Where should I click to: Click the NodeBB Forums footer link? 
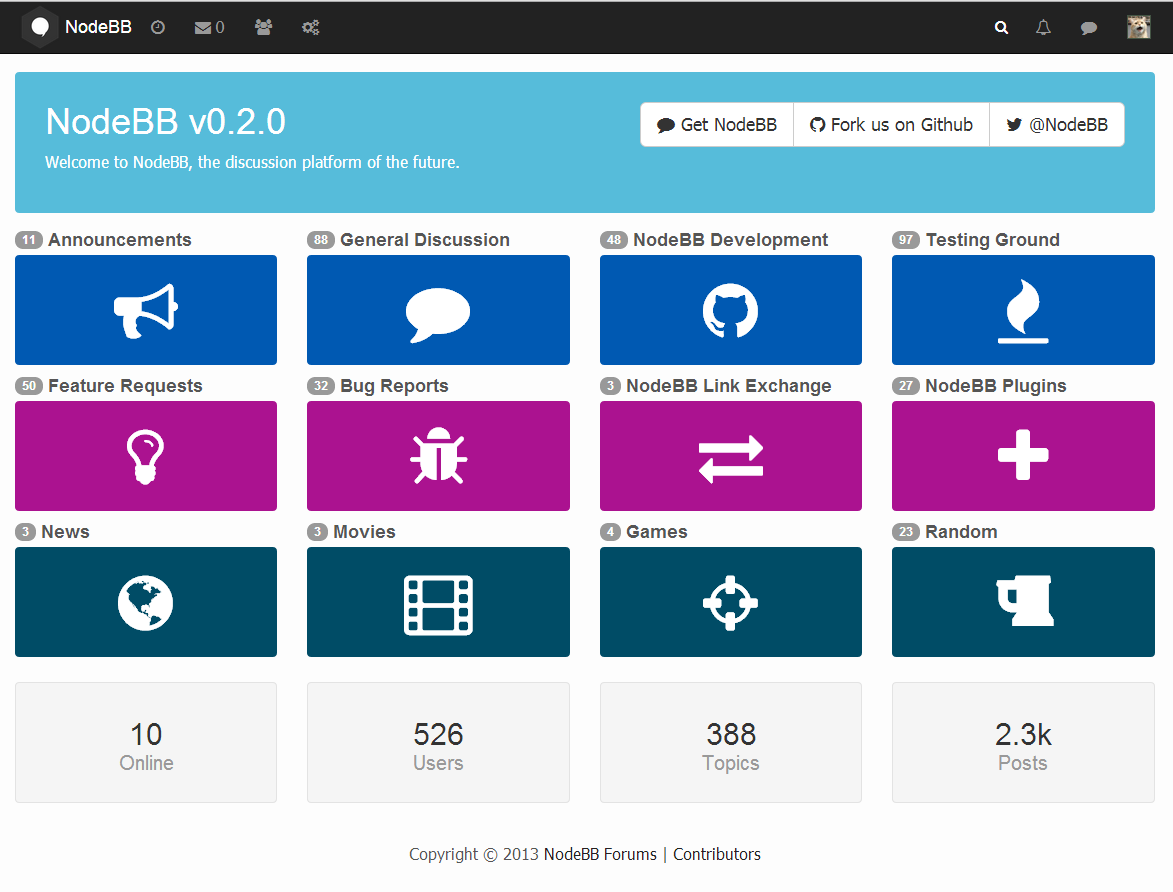click(600, 854)
